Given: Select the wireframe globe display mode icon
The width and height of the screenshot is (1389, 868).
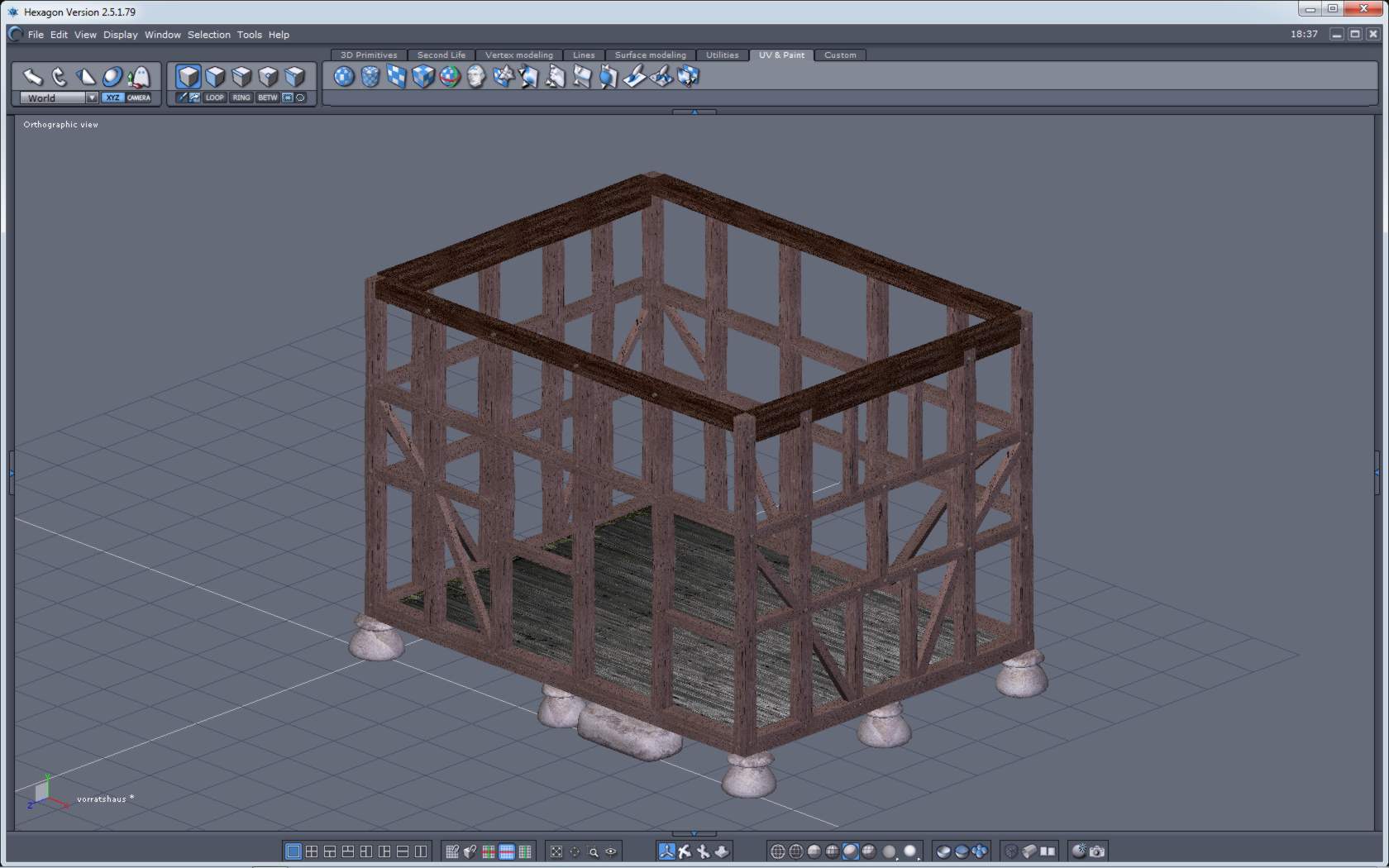Looking at the screenshot, I should [778, 851].
